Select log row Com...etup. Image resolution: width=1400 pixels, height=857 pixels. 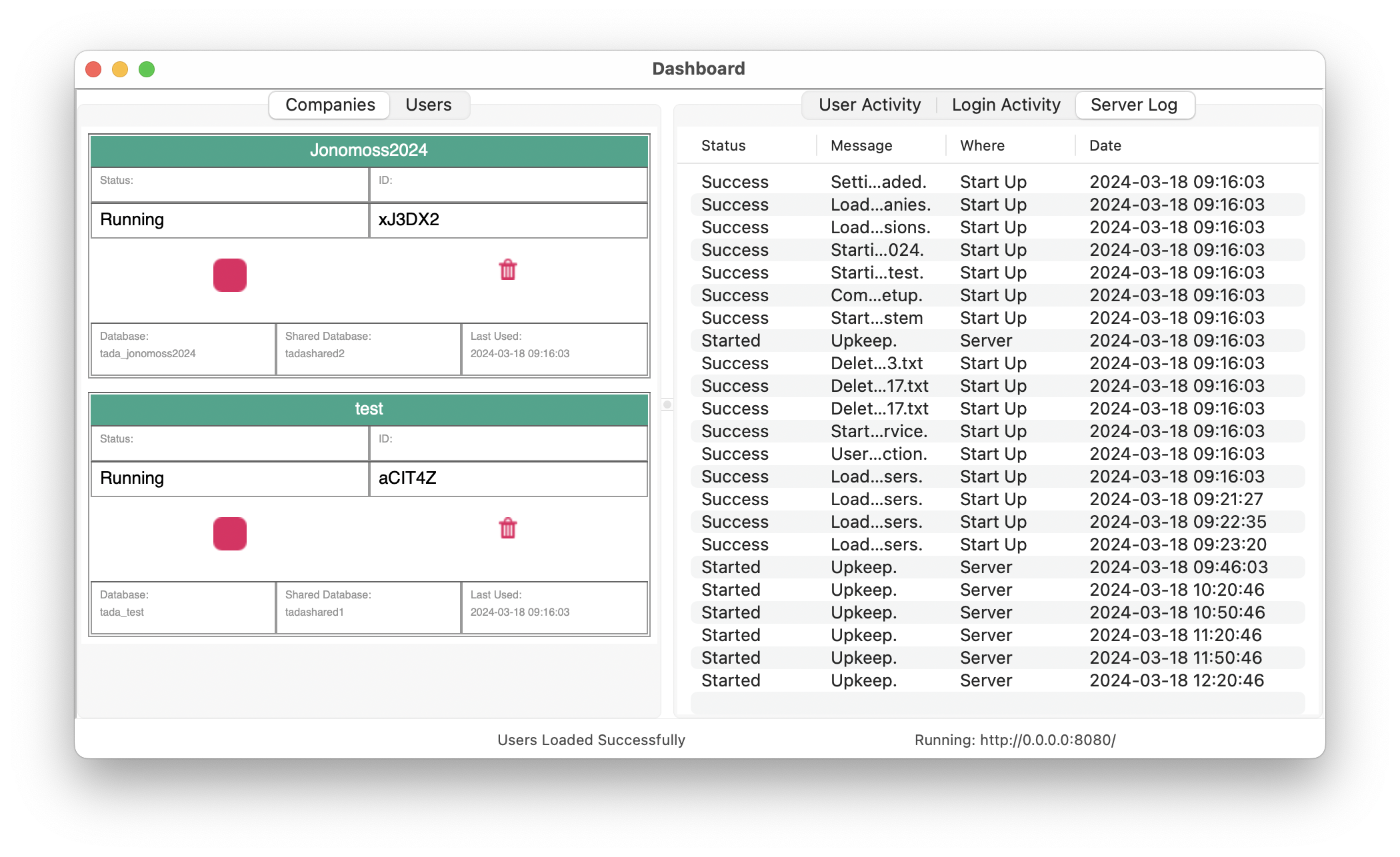click(x=997, y=295)
